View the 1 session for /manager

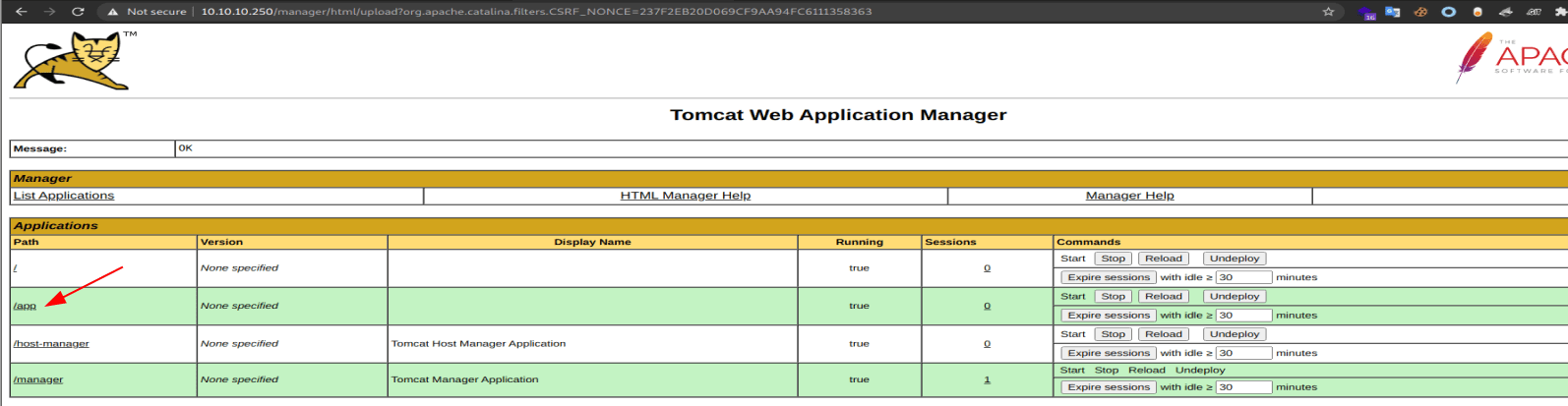tap(988, 379)
